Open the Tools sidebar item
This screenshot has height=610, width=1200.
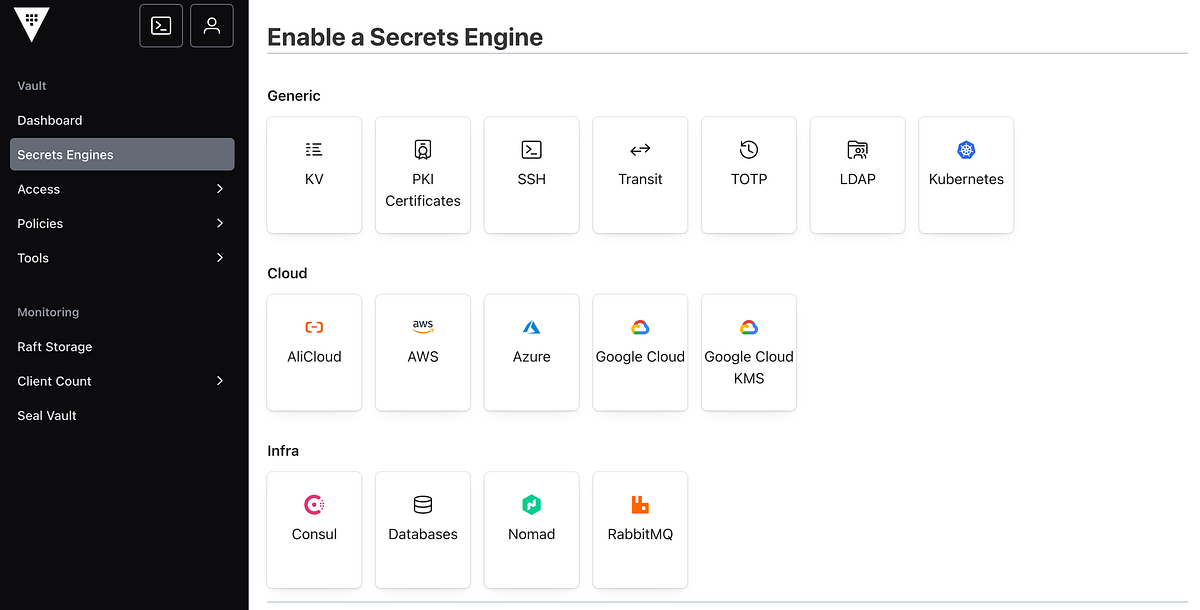coord(122,258)
